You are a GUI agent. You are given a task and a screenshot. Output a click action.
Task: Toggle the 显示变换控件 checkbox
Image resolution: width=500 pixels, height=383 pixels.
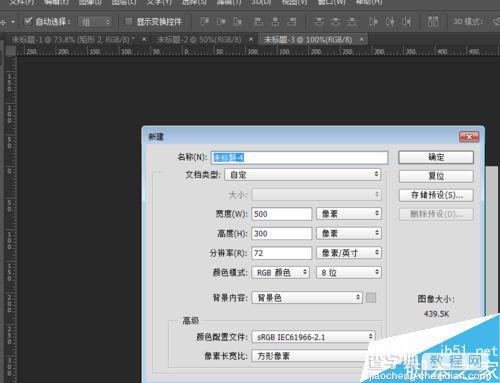pos(128,22)
